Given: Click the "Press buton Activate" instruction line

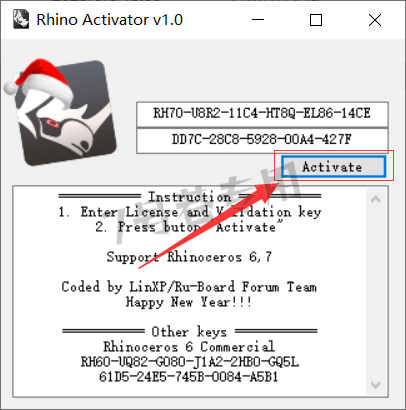Looking at the screenshot, I should pyautogui.click(x=189, y=227).
